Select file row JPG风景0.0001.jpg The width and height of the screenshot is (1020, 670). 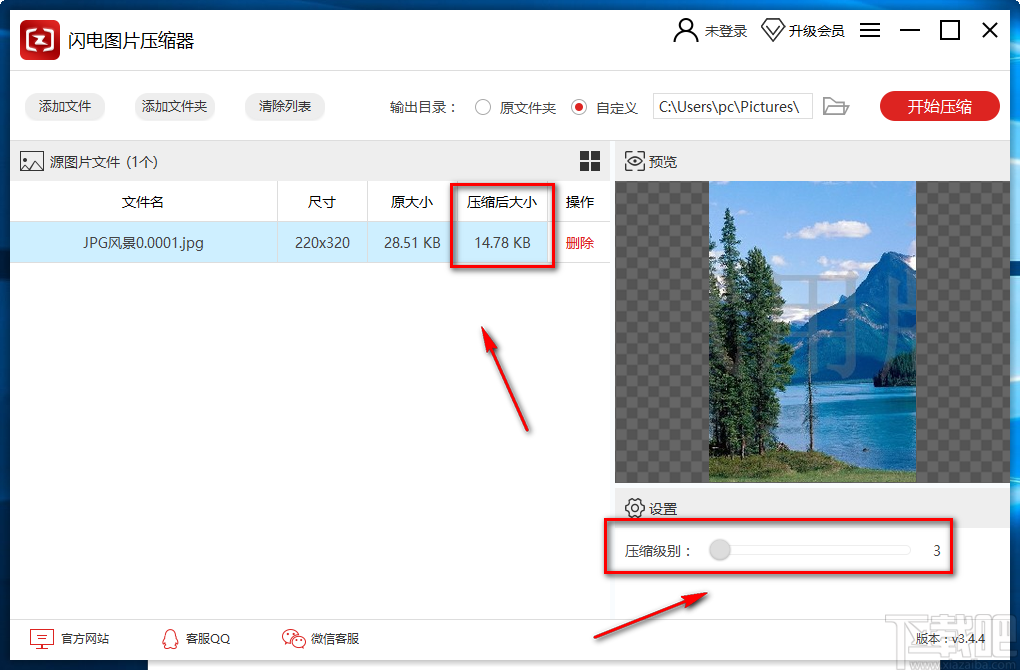click(310, 243)
